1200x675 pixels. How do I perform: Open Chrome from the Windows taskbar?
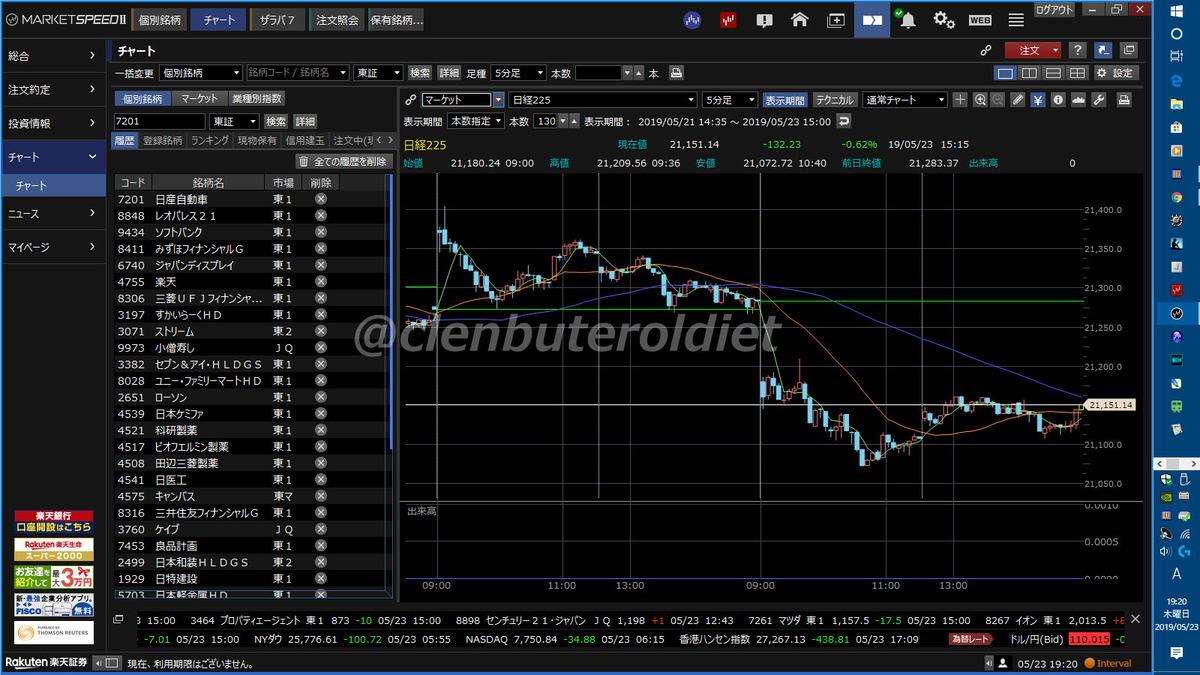click(1177, 197)
